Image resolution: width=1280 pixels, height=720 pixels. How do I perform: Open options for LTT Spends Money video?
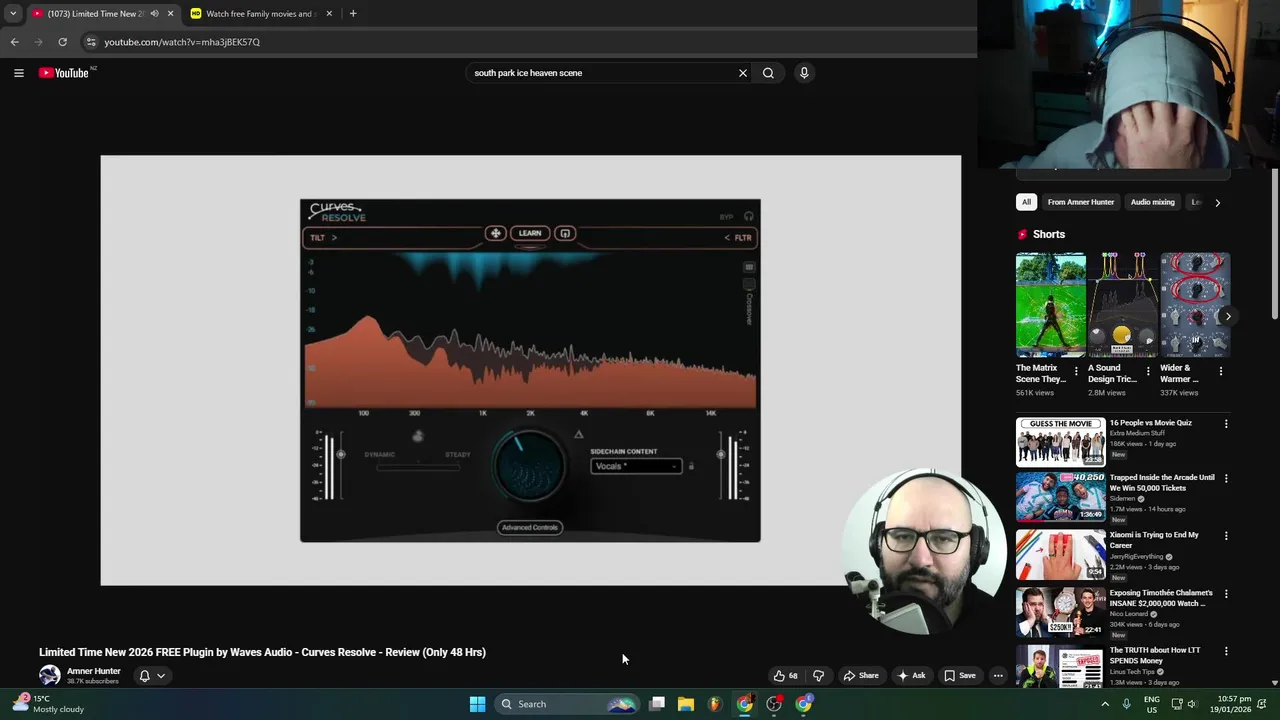pos(1226,651)
